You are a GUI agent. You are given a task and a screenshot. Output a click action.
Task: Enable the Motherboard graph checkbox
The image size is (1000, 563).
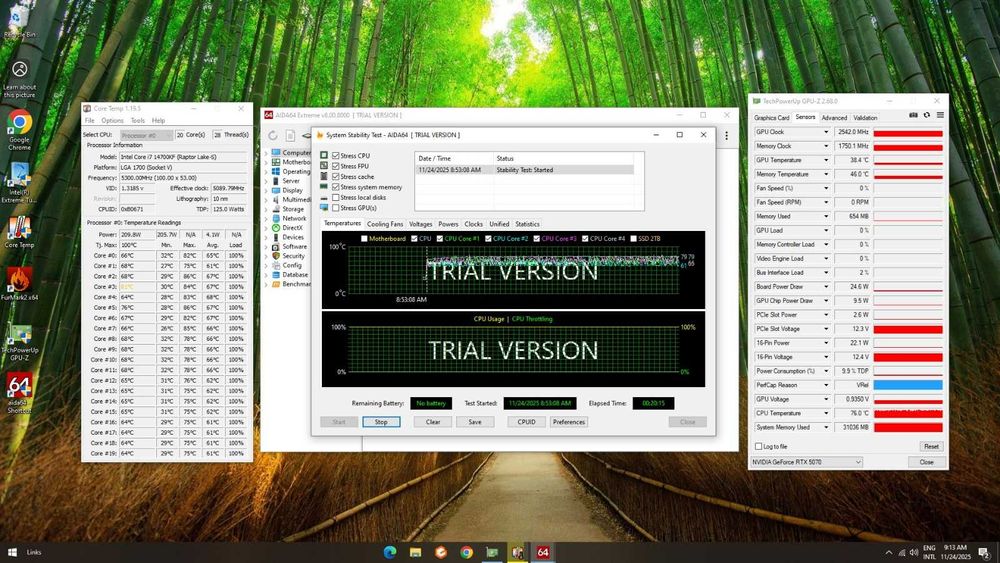pos(364,238)
